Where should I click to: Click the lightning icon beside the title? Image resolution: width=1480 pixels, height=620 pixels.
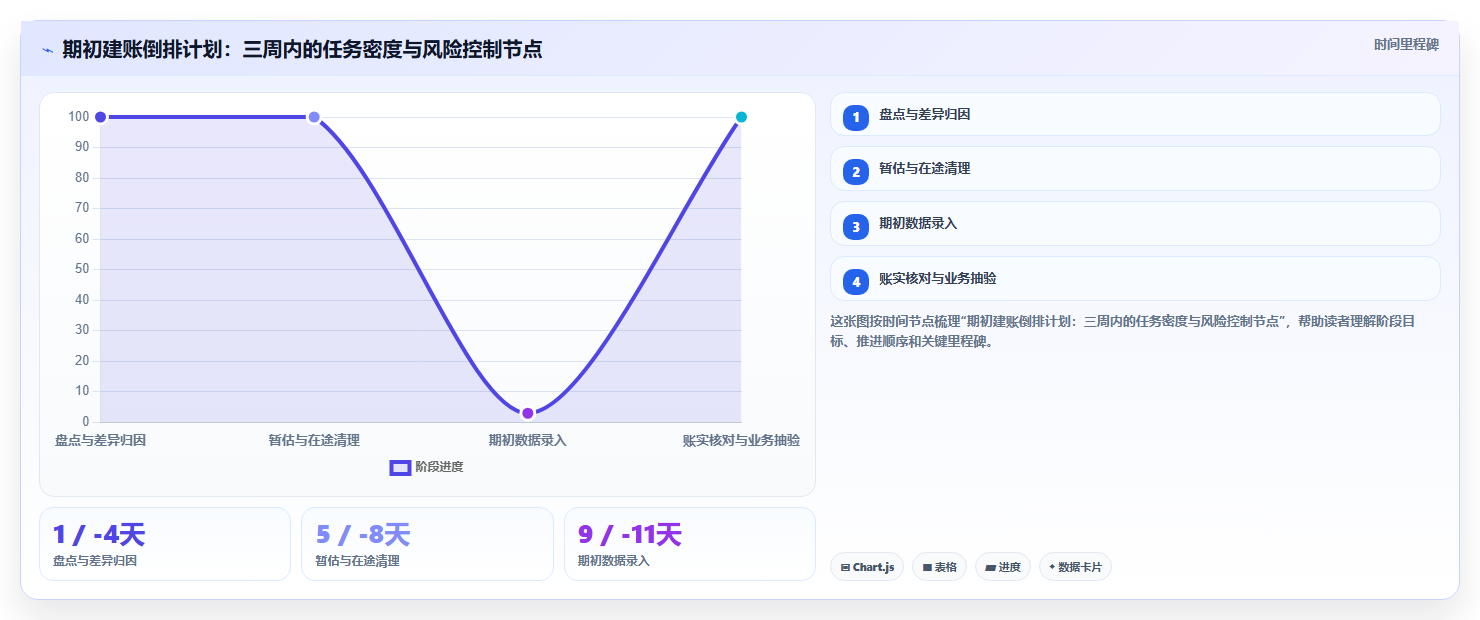click(x=47, y=49)
